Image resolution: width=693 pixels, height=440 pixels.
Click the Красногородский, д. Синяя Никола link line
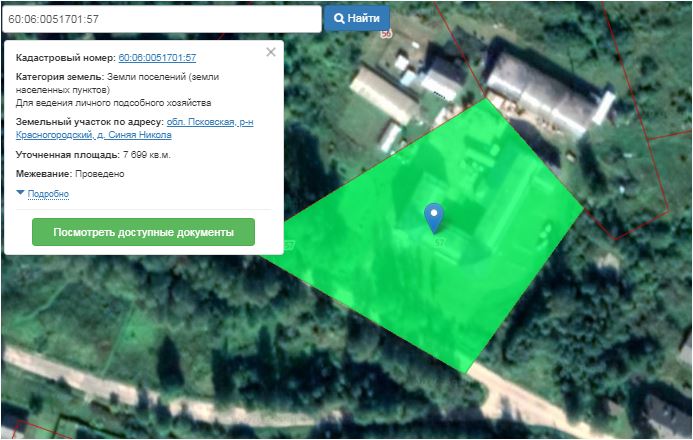(x=93, y=135)
